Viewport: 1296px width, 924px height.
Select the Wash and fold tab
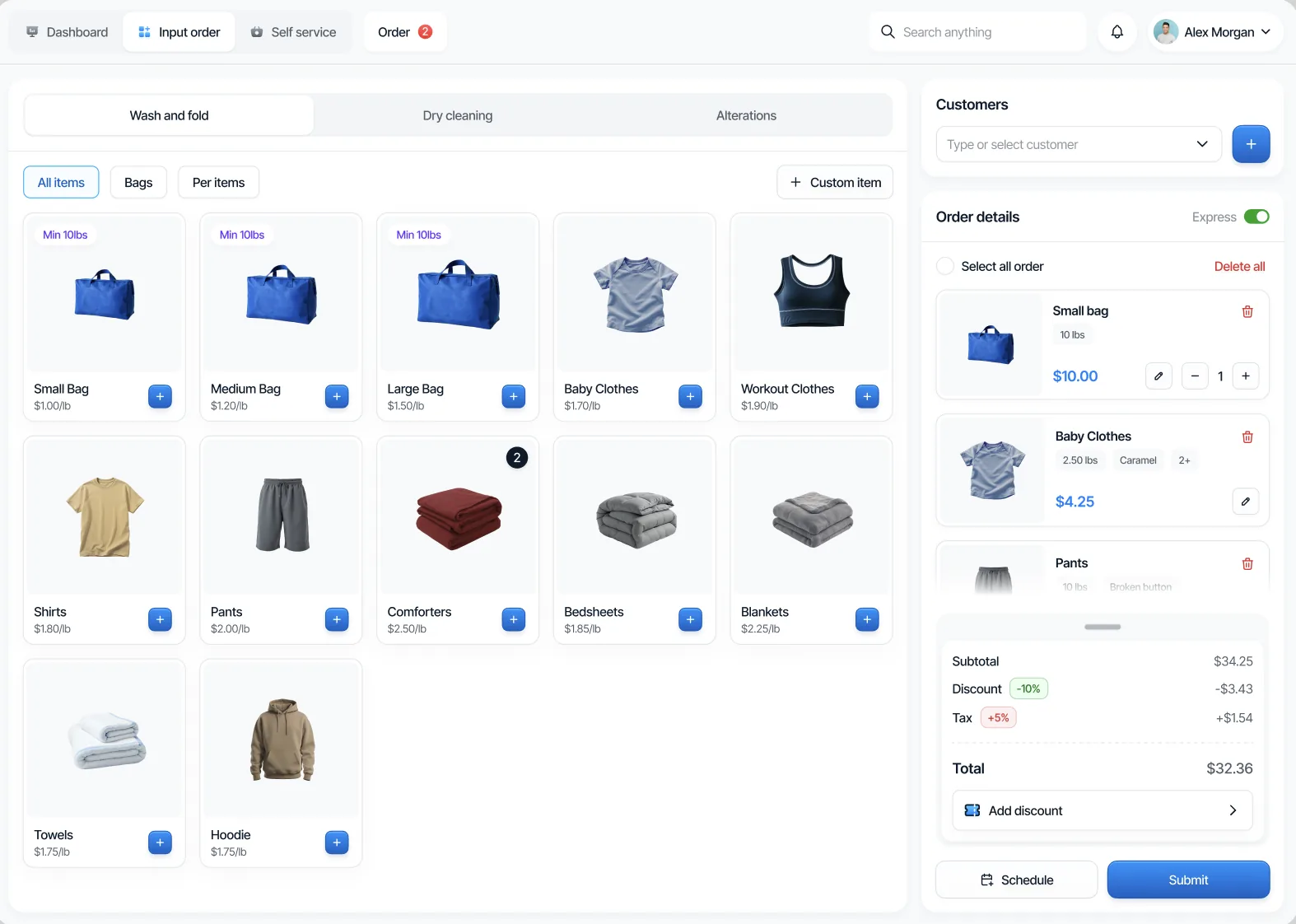pyautogui.click(x=169, y=115)
